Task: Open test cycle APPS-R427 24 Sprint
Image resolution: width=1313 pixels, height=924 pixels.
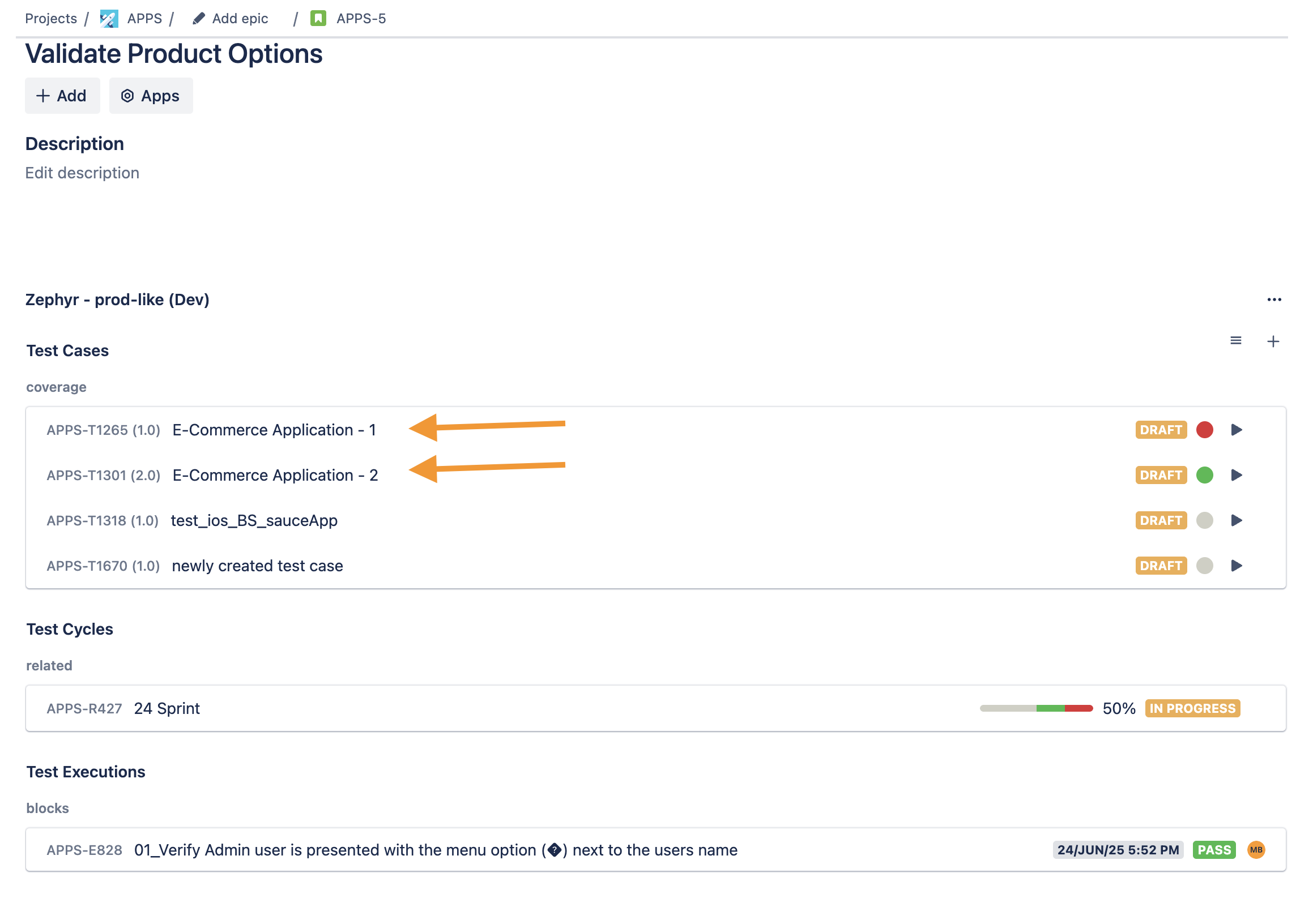Action: tap(167, 708)
